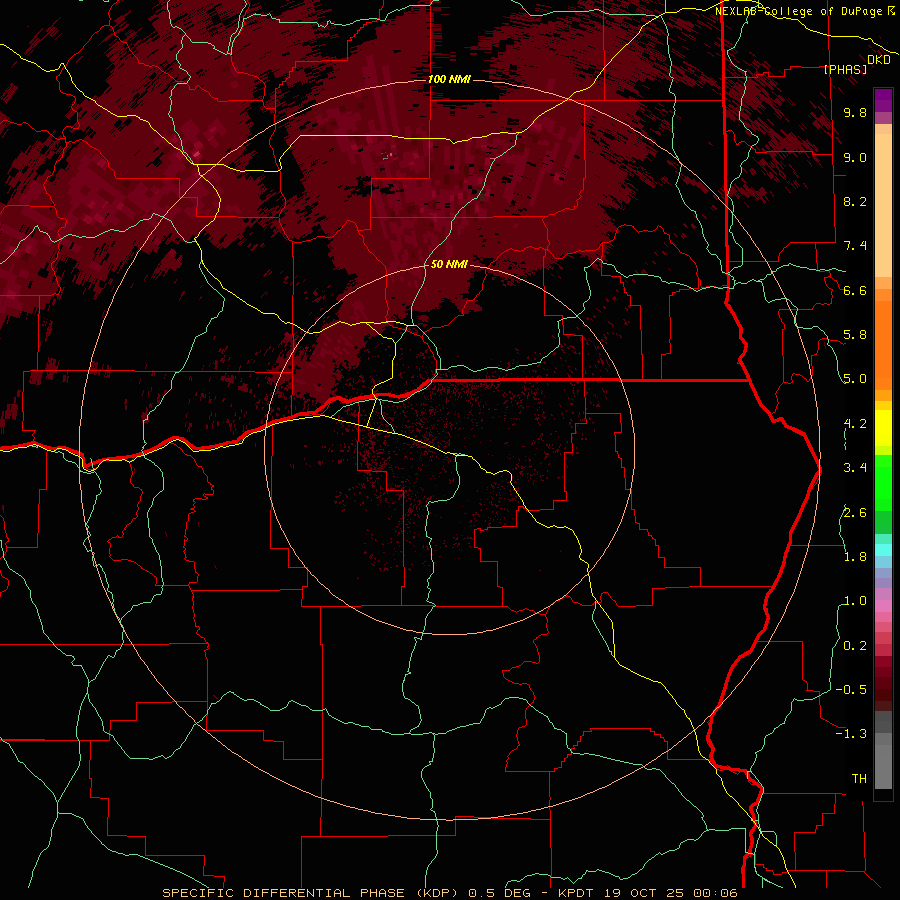The height and width of the screenshot is (900, 900).
Task: Click the 2.6 scale value
Action: (855, 513)
